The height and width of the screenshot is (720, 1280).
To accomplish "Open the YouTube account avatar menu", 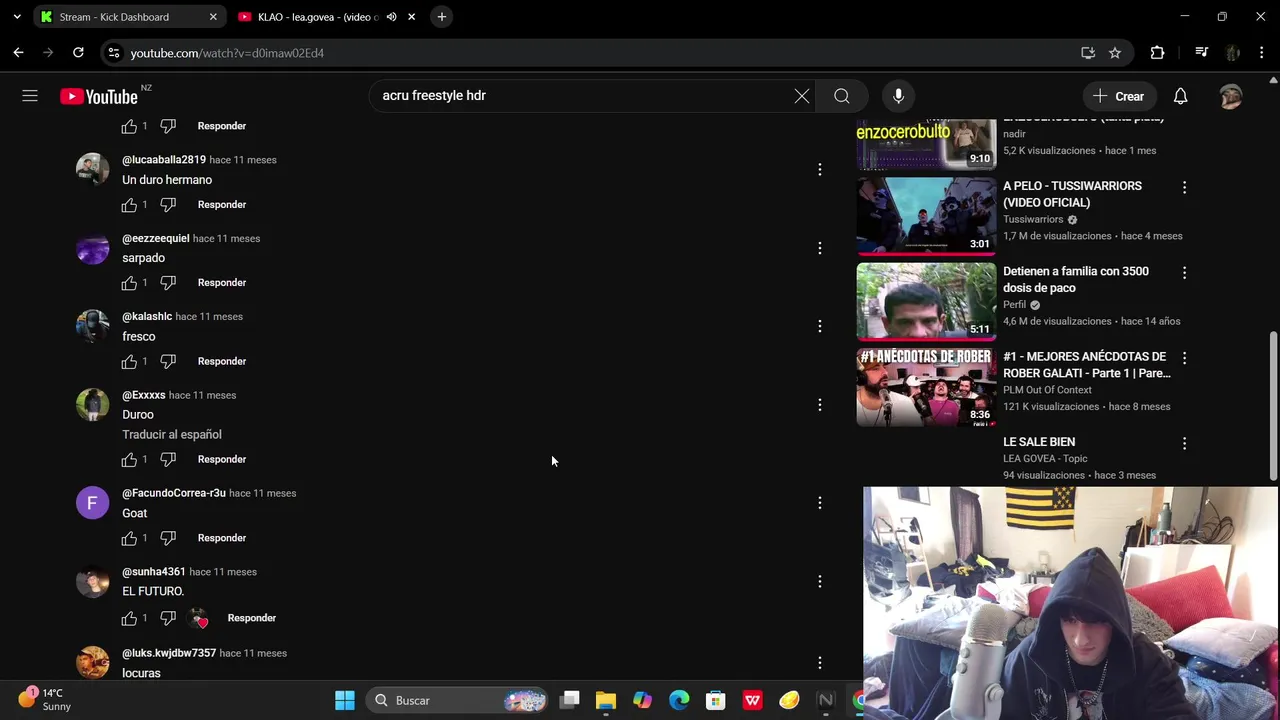I will pyautogui.click(x=1230, y=96).
